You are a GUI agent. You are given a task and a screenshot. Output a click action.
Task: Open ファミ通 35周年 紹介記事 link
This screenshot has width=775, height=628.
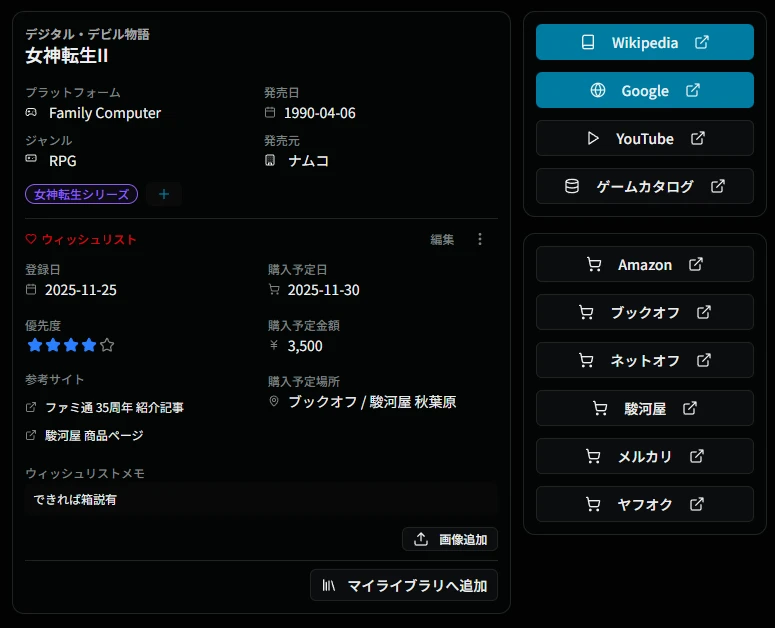(x=114, y=408)
